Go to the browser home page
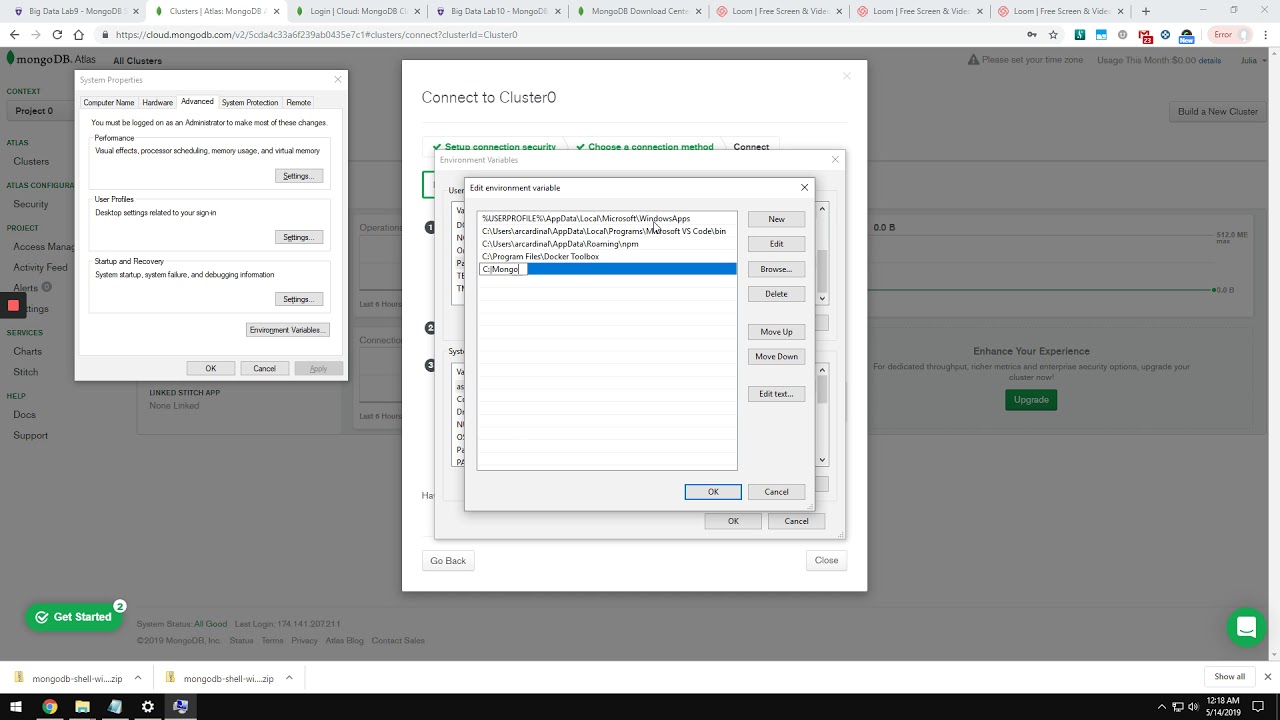 click(x=78, y=34)
